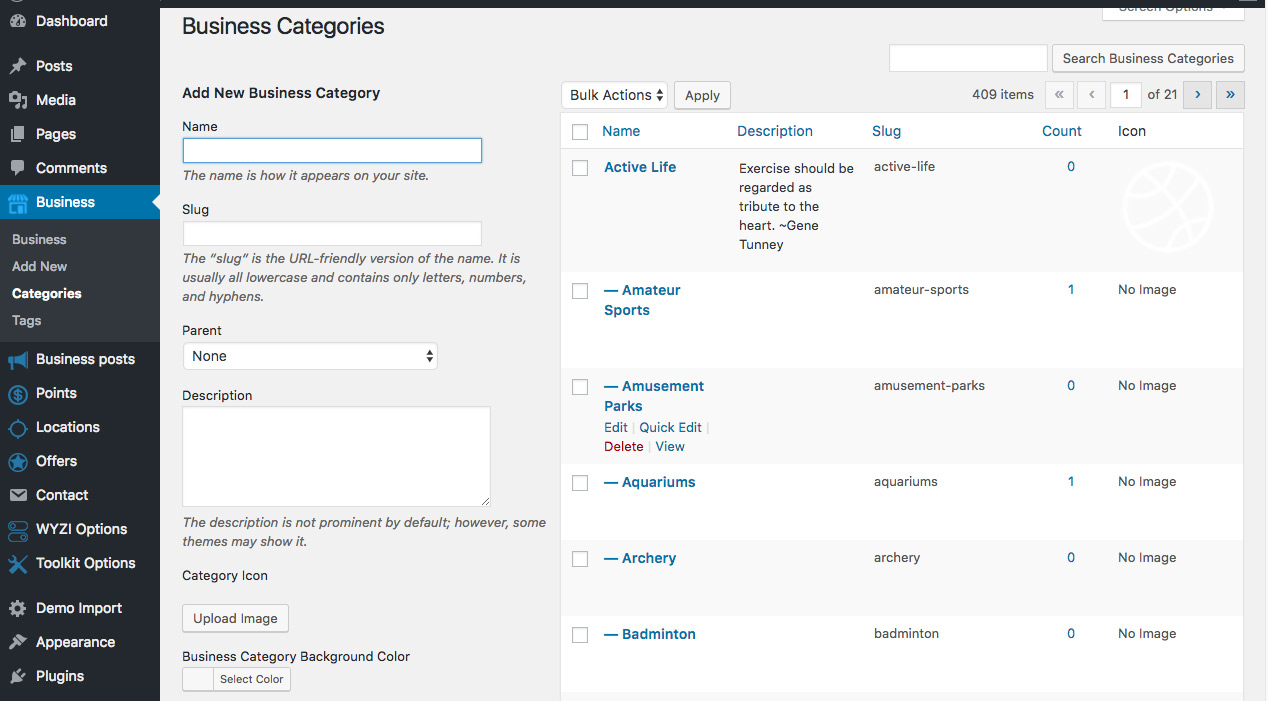The image size is (1268, 701).
Task: Open the Parent category dropdown
Action: pyautogui.click(x=310, y=355)
